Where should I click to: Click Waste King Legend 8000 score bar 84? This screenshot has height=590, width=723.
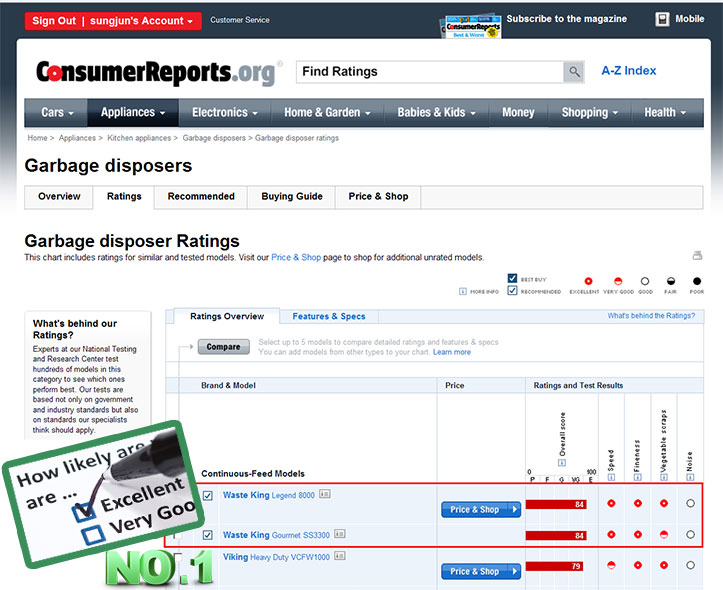(556, 504)
